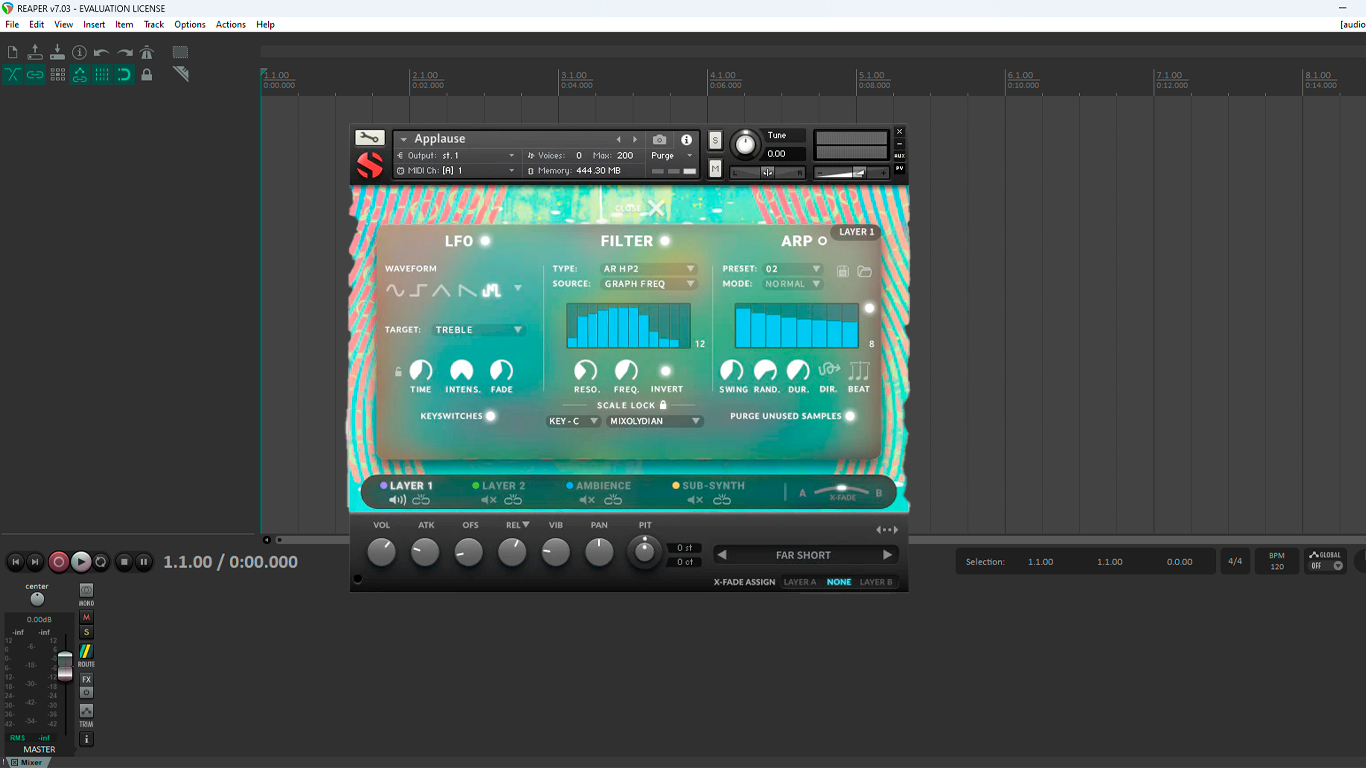Toggle the locking padlock icon in toolbar
The height and width of the screenshot is (768, 1366).
pos(147,74)
